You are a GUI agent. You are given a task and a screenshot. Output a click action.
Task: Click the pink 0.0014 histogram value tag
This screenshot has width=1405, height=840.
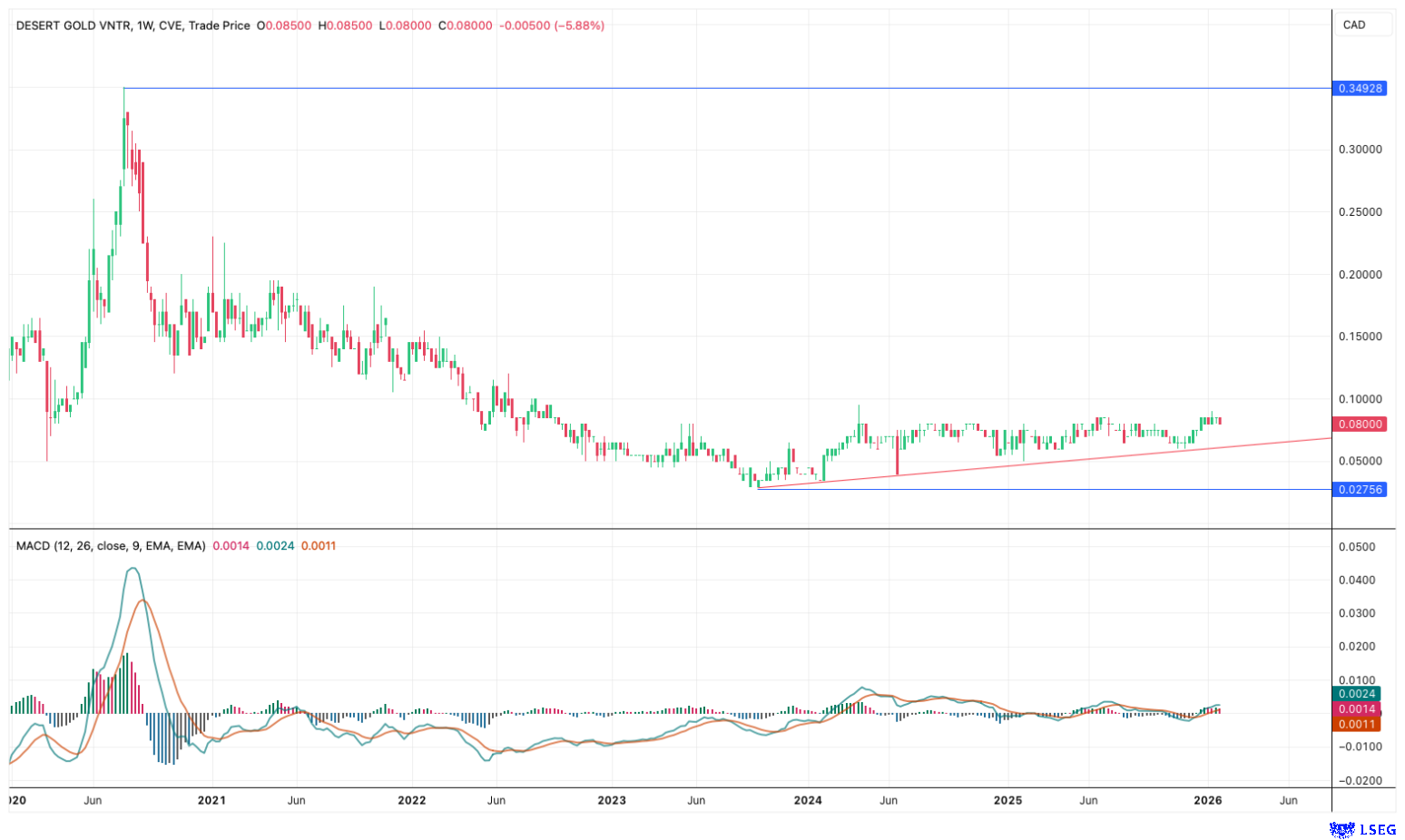click(1356, 709)
